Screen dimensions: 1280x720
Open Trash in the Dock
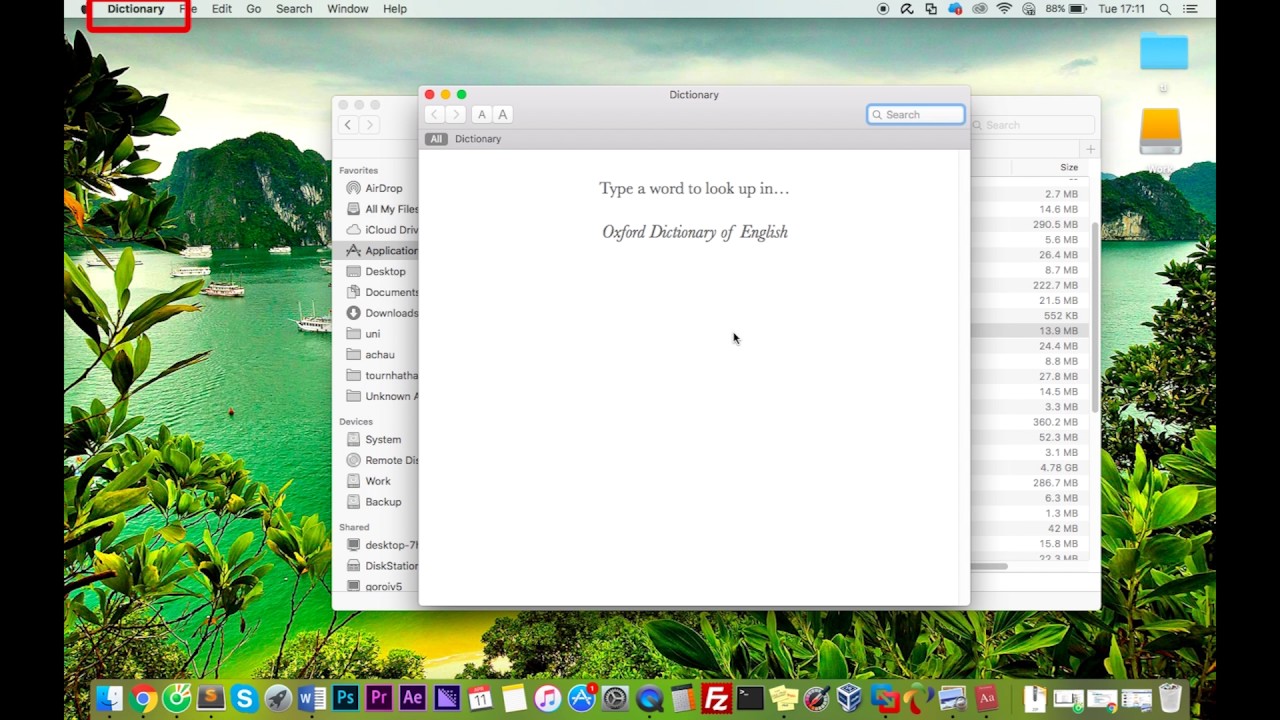[x=1170, y=698]
